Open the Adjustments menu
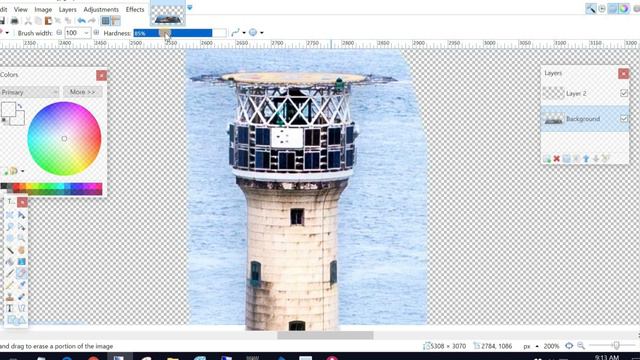The width and height of the screenshot is (640, 360). coord(101,9)
